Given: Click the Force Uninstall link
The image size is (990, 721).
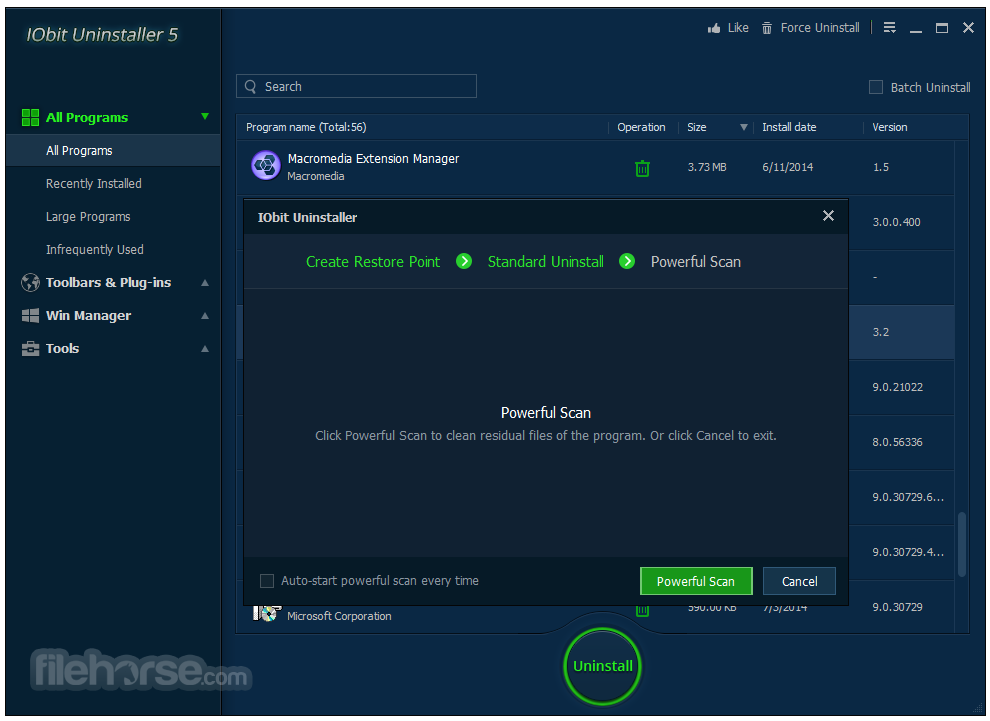Looking at the screenshot, I should pos(820,28).
